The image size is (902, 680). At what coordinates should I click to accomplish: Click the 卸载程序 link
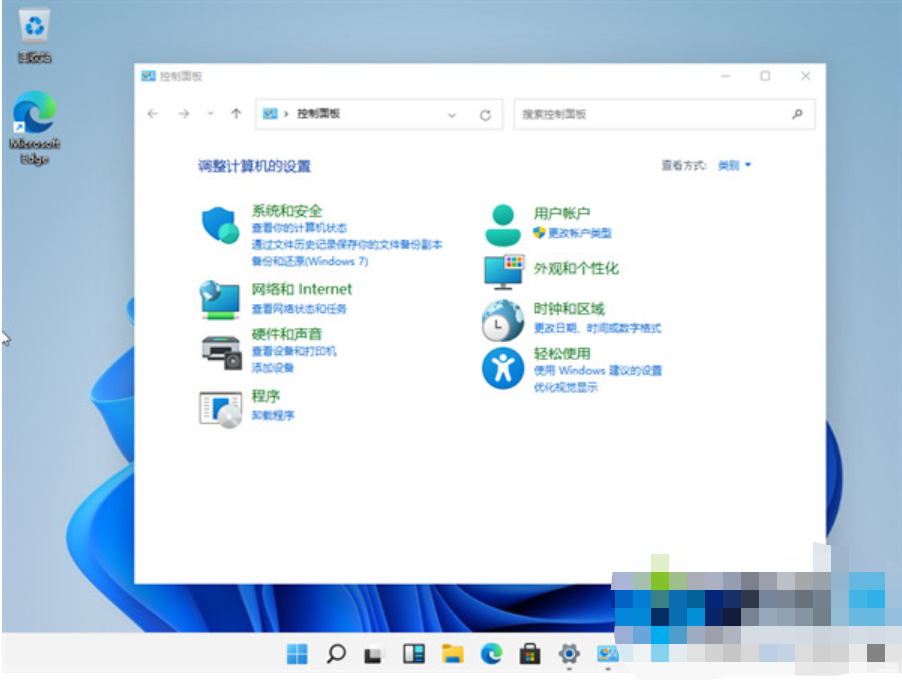pyautogui.click(x=273, y=415)
